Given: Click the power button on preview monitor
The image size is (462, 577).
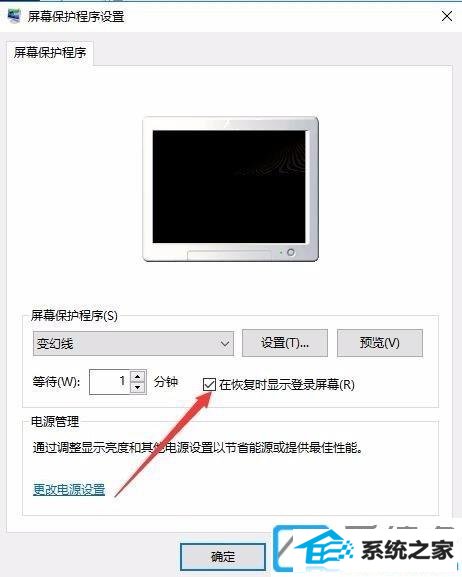Looking at the screenshot, I should [x=290, y=252].
